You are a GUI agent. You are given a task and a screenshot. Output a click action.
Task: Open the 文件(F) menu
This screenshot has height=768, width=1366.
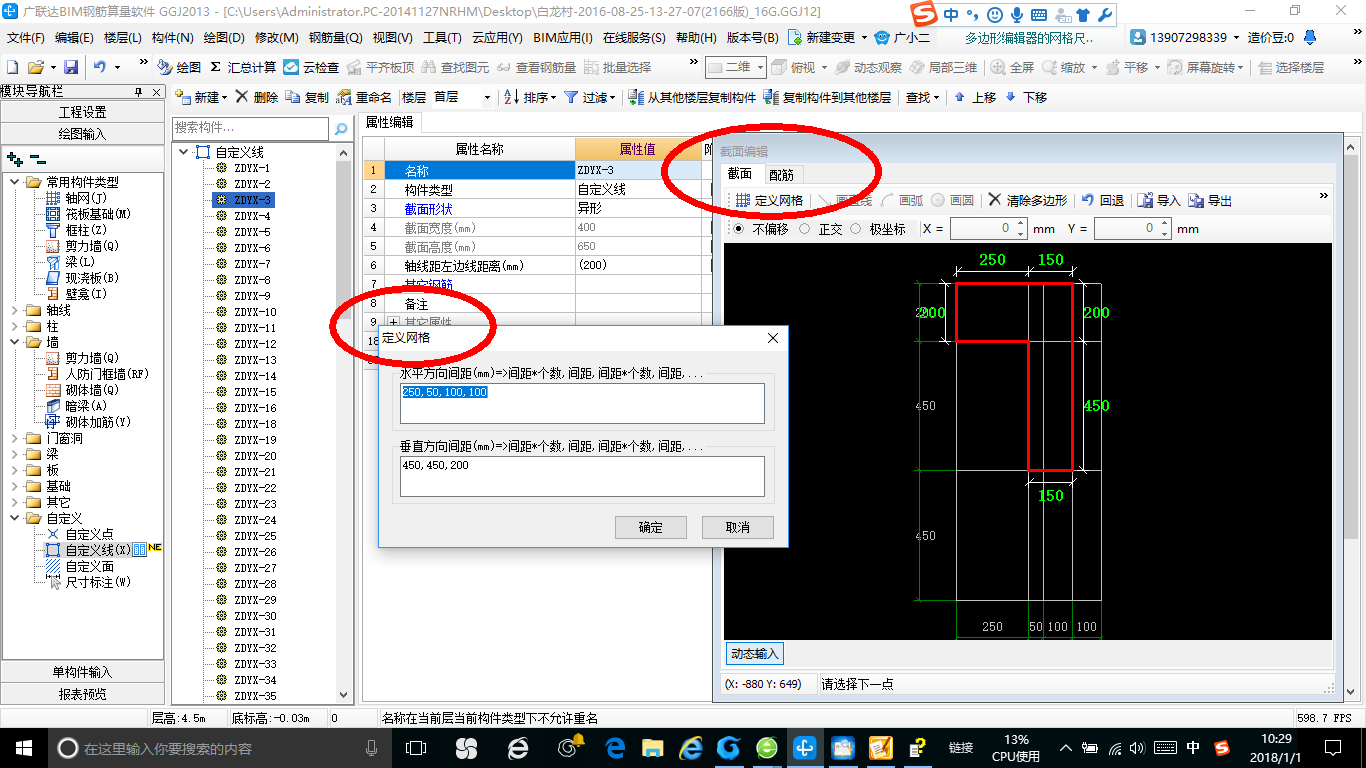pyautogui.click(x=25, y=38)
